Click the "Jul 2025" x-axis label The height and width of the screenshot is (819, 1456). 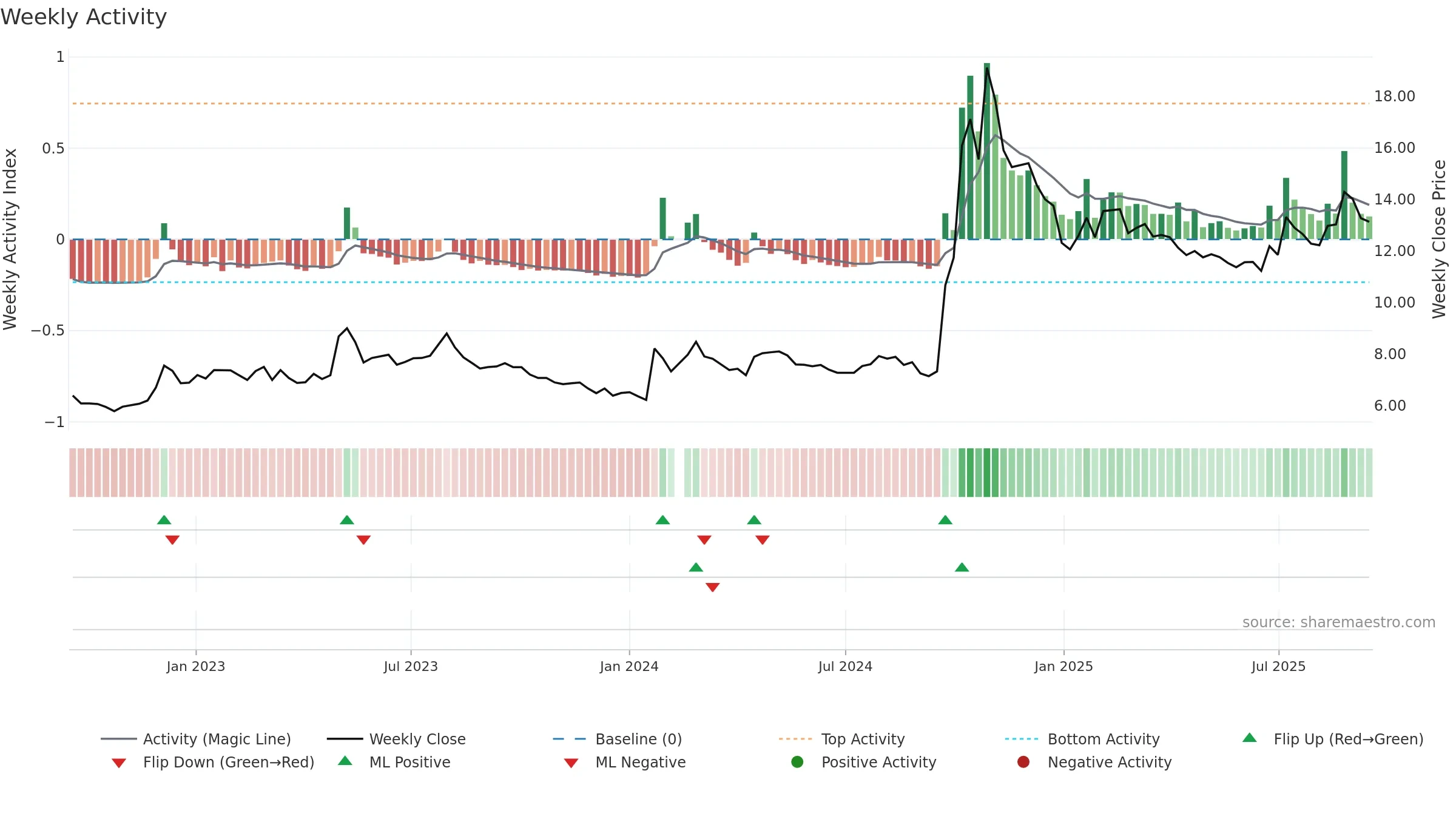pyautogui.click(x=1278, y=666)
